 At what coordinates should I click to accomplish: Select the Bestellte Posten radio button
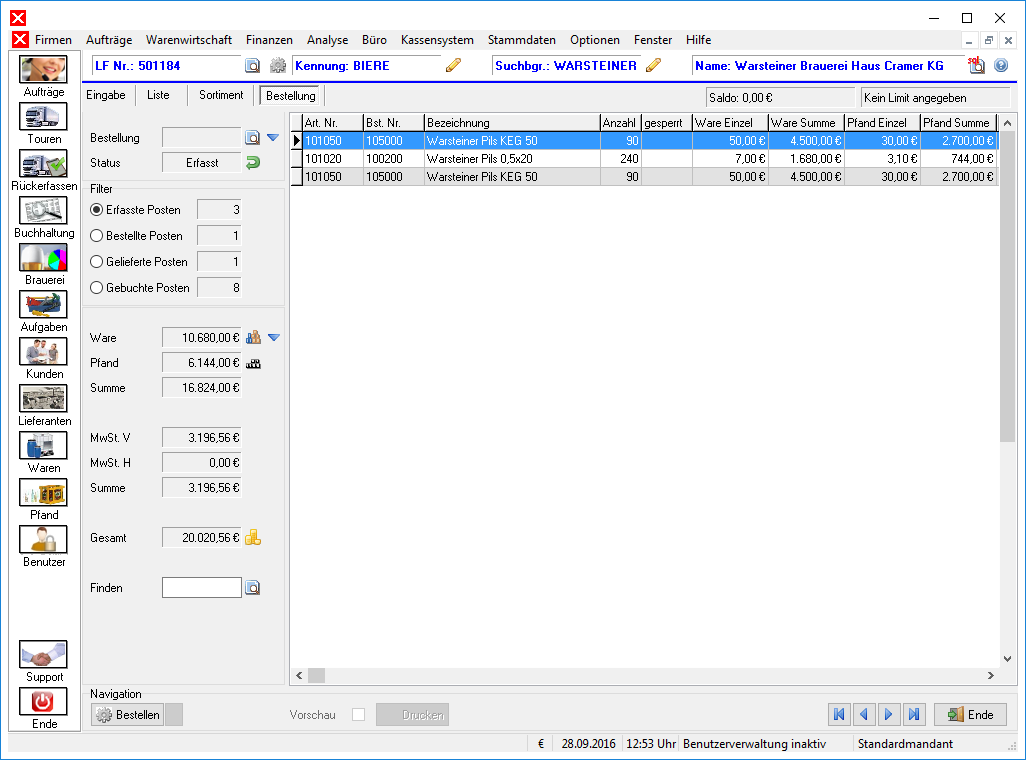96,236
